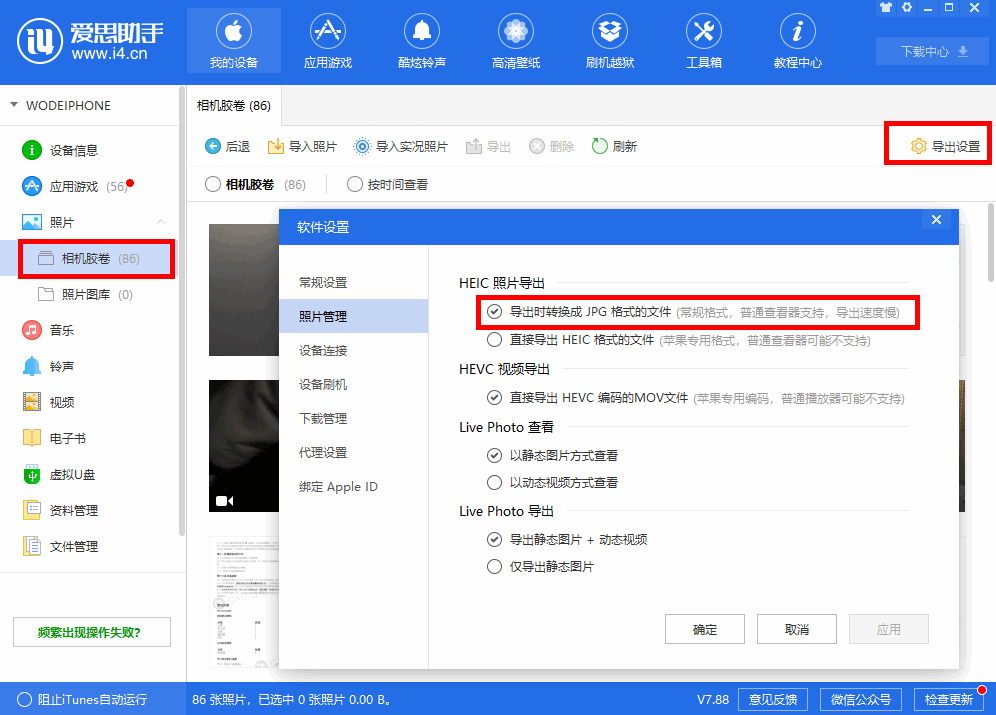Open the video thumbnail in camera roll

pos(245,445)
